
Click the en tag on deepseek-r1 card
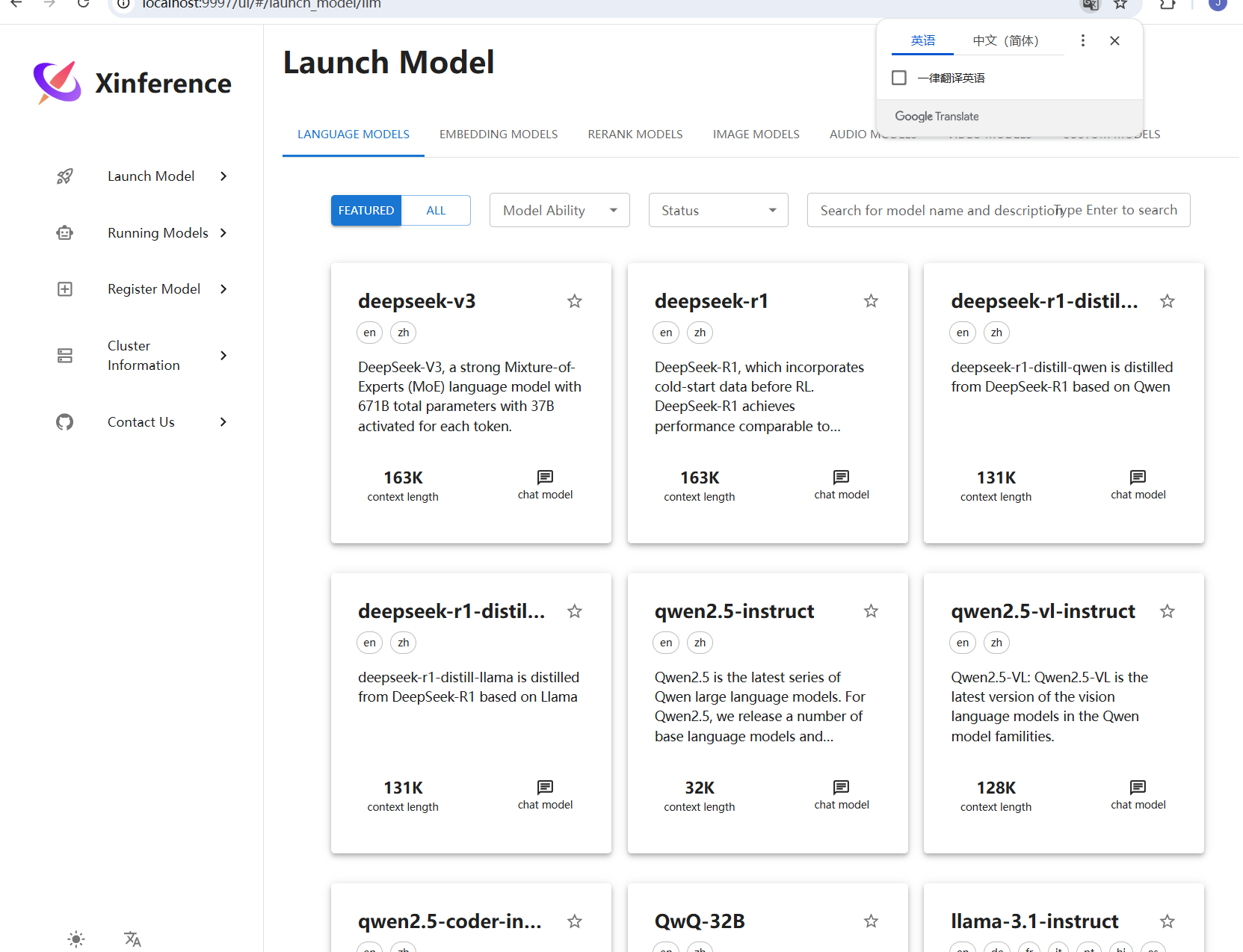(x=666, y=333)
